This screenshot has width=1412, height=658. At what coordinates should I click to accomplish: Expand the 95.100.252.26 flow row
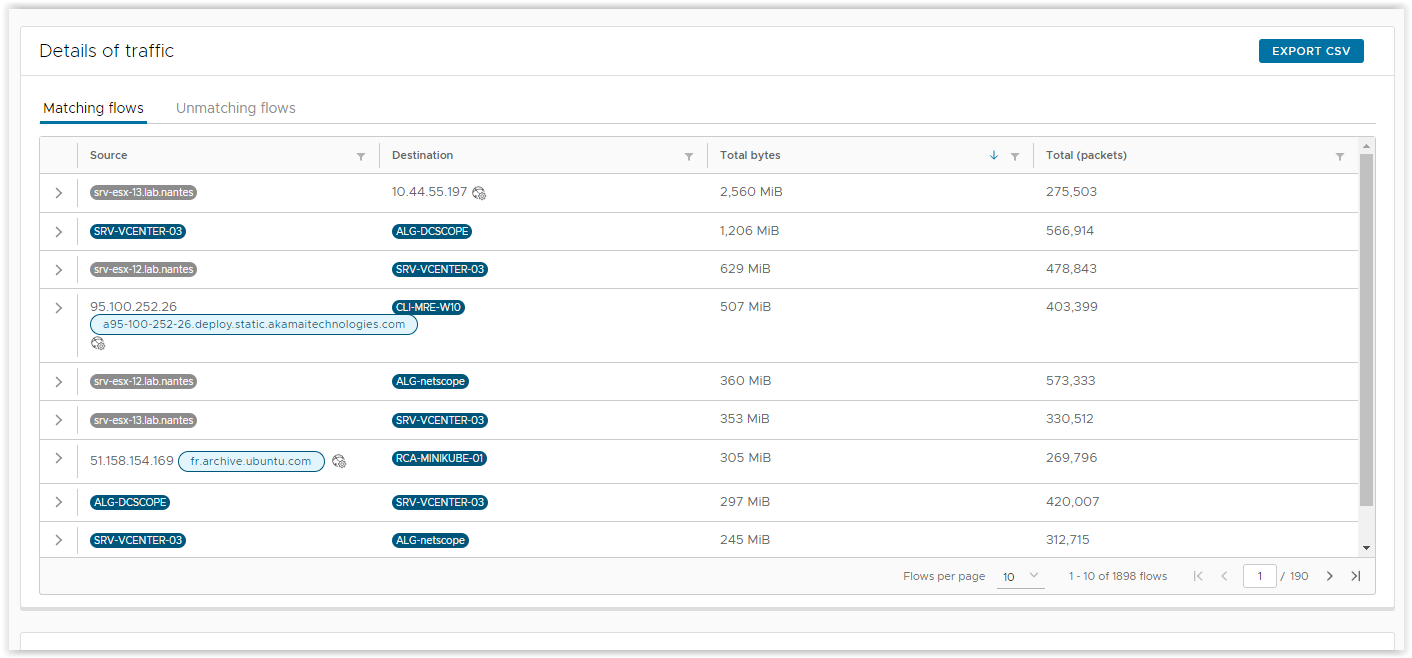click(x=59, y=307)
